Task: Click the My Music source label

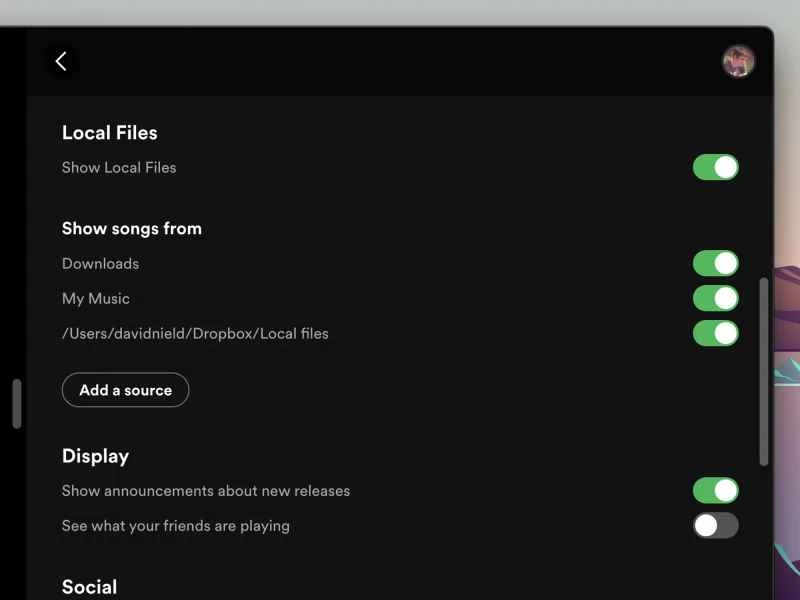Action: pos(95,298)
